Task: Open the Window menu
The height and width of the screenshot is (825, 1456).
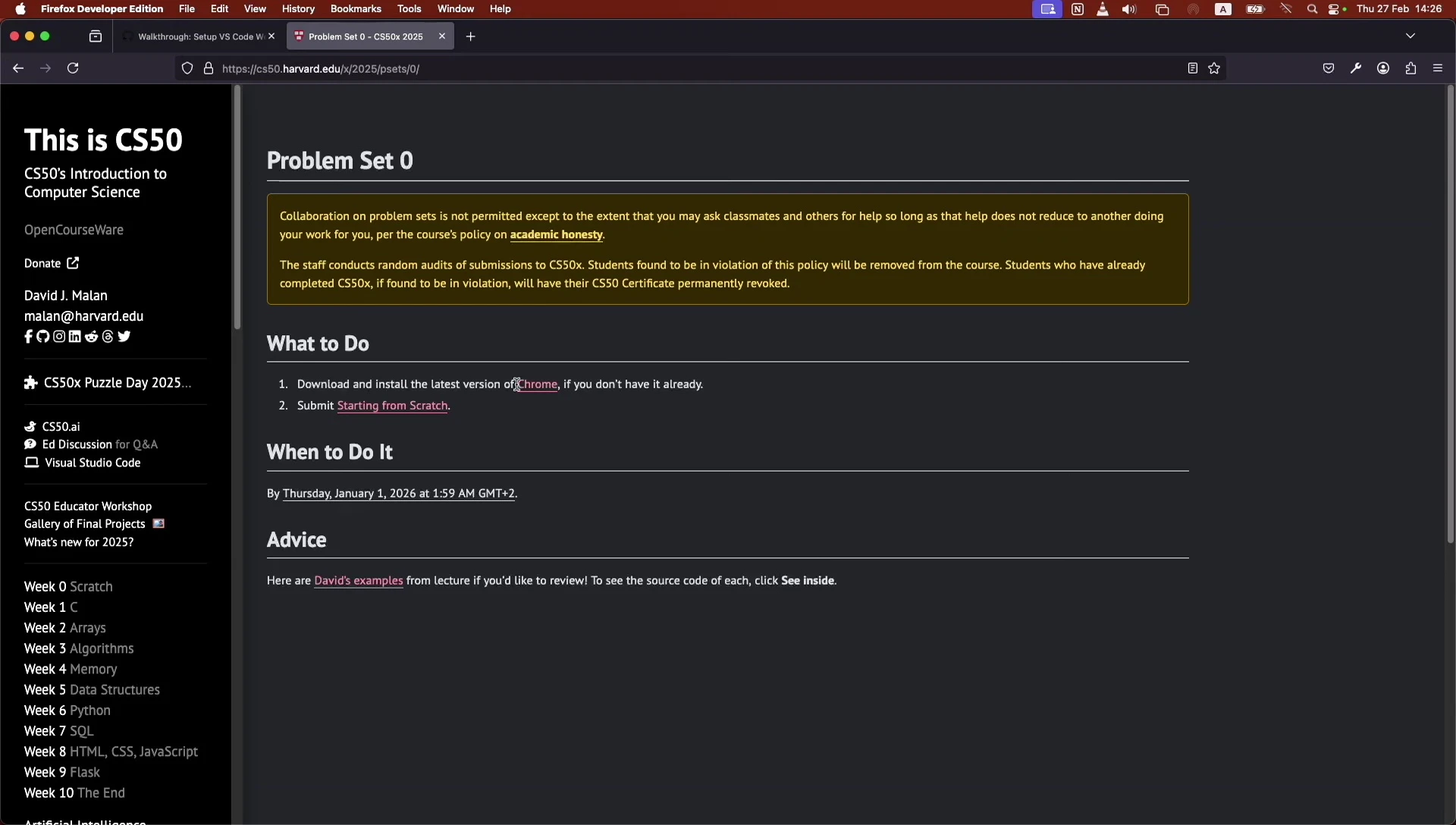Action: 456,9
